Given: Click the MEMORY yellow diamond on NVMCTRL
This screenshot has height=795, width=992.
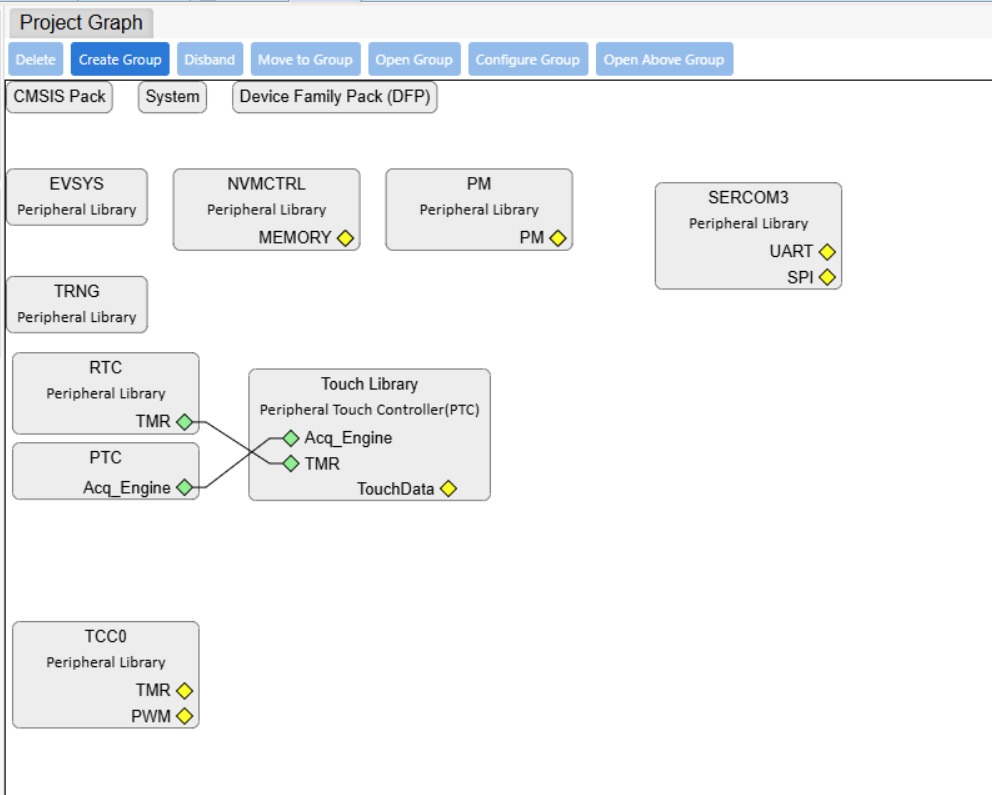Looking at the screenshot, I should (x=345, y=238).
